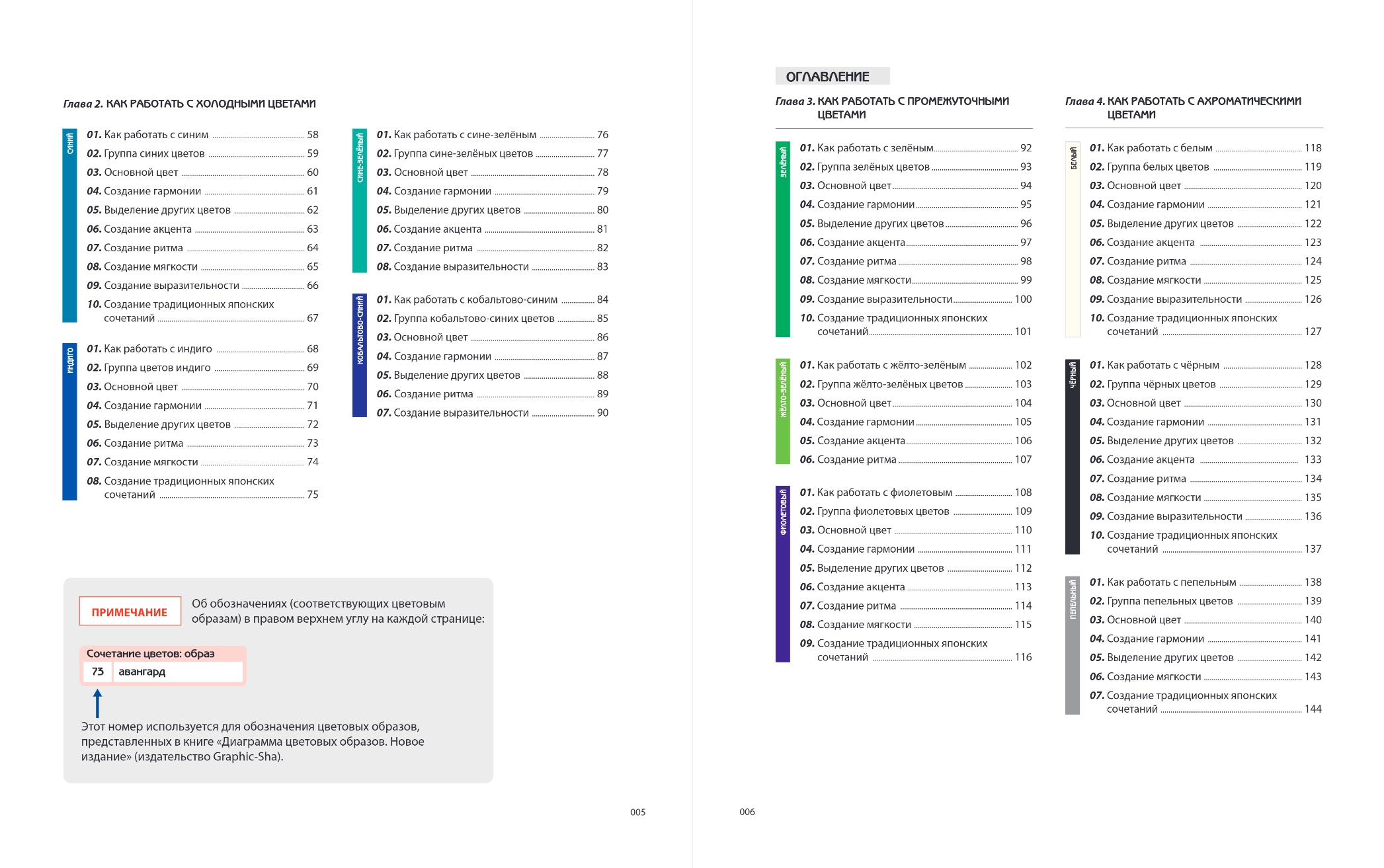Click the teal СИНЕ-ЗЕЛЁНЫЙ color bar
Viewport: 1384px width, 868px height.
pos(359,200)
